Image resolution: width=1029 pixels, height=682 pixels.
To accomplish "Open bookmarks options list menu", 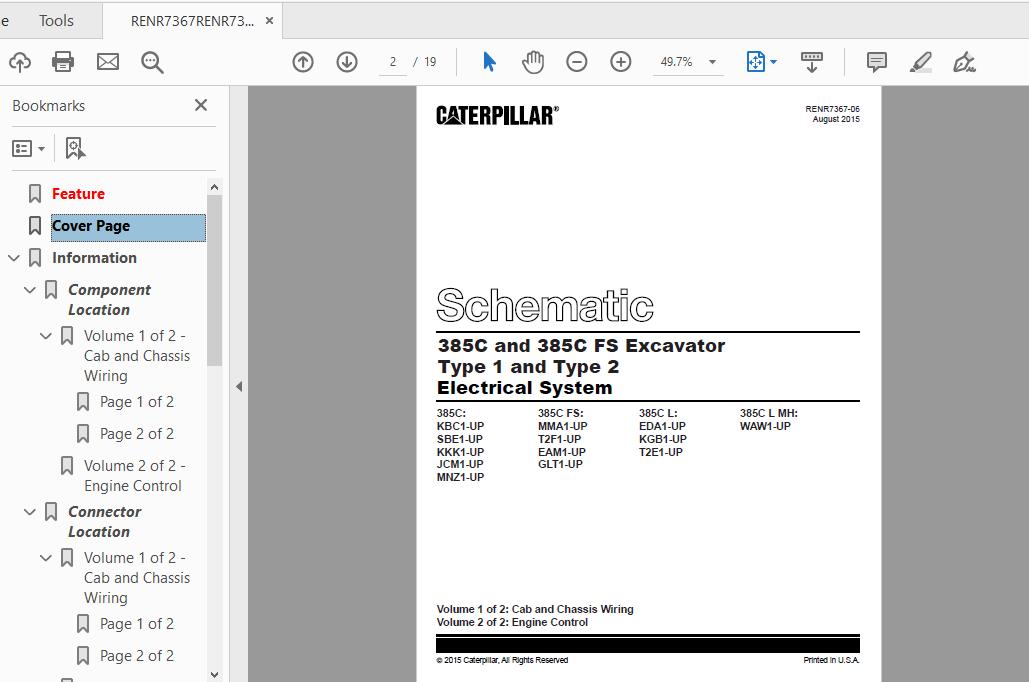I will point(28,149).
